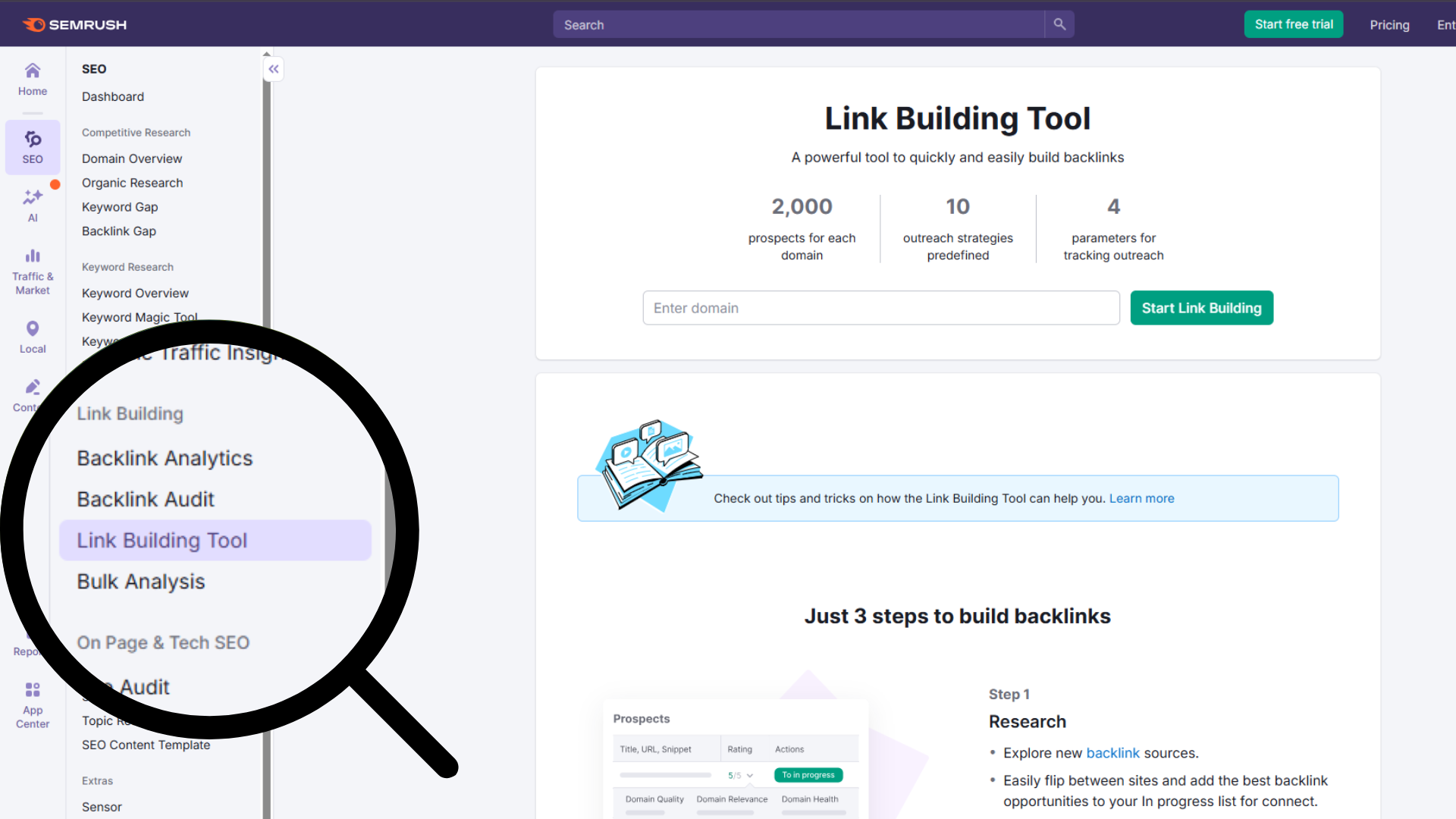The width and height of the screenshot is (1456, 819).
Task: Select the AI icon in the sidebar
Action: (x=32, y=203)
